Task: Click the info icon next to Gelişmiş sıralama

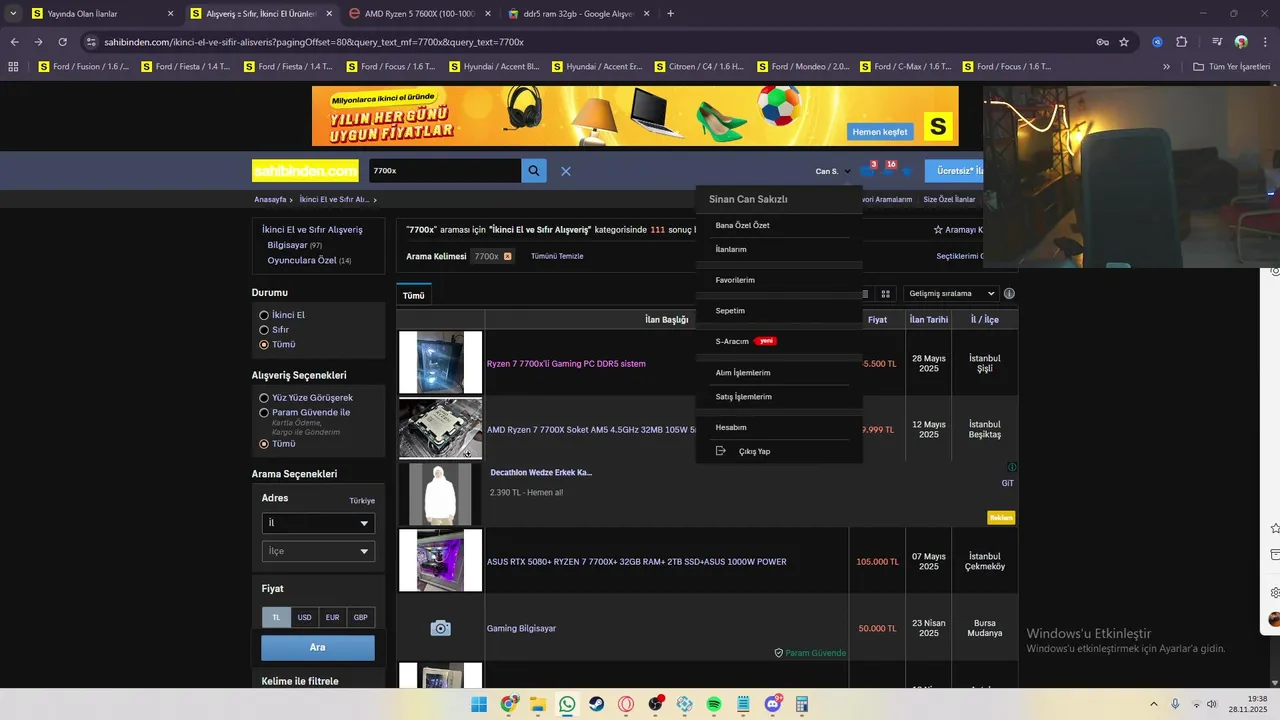Action: point(1009,294)
